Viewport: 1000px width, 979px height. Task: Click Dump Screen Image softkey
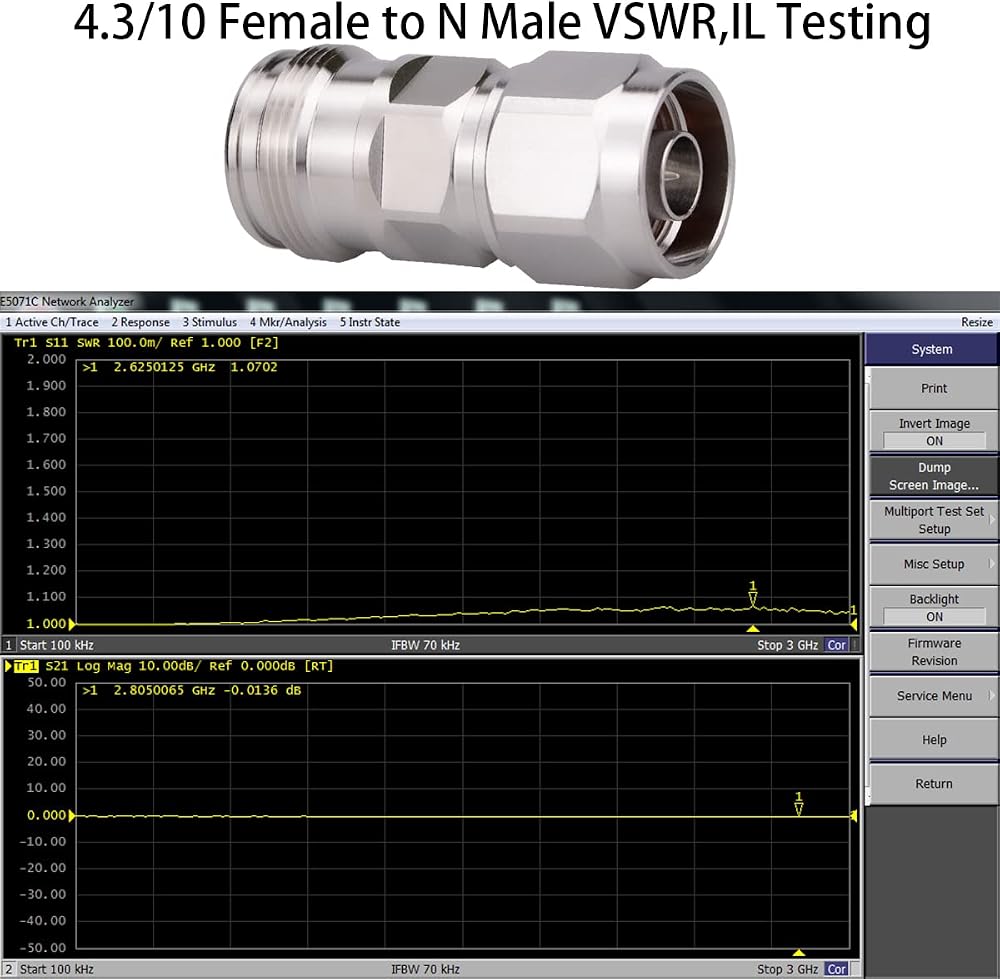coord(934,476)
